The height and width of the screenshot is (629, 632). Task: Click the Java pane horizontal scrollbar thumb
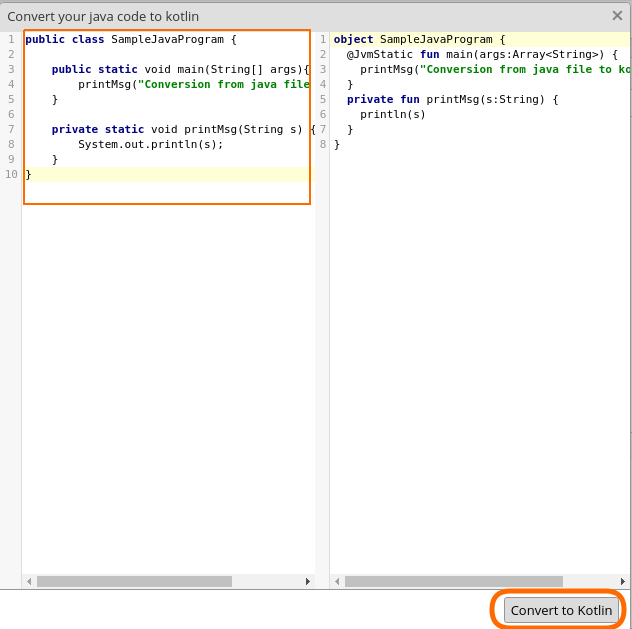(x=134, y=581)
